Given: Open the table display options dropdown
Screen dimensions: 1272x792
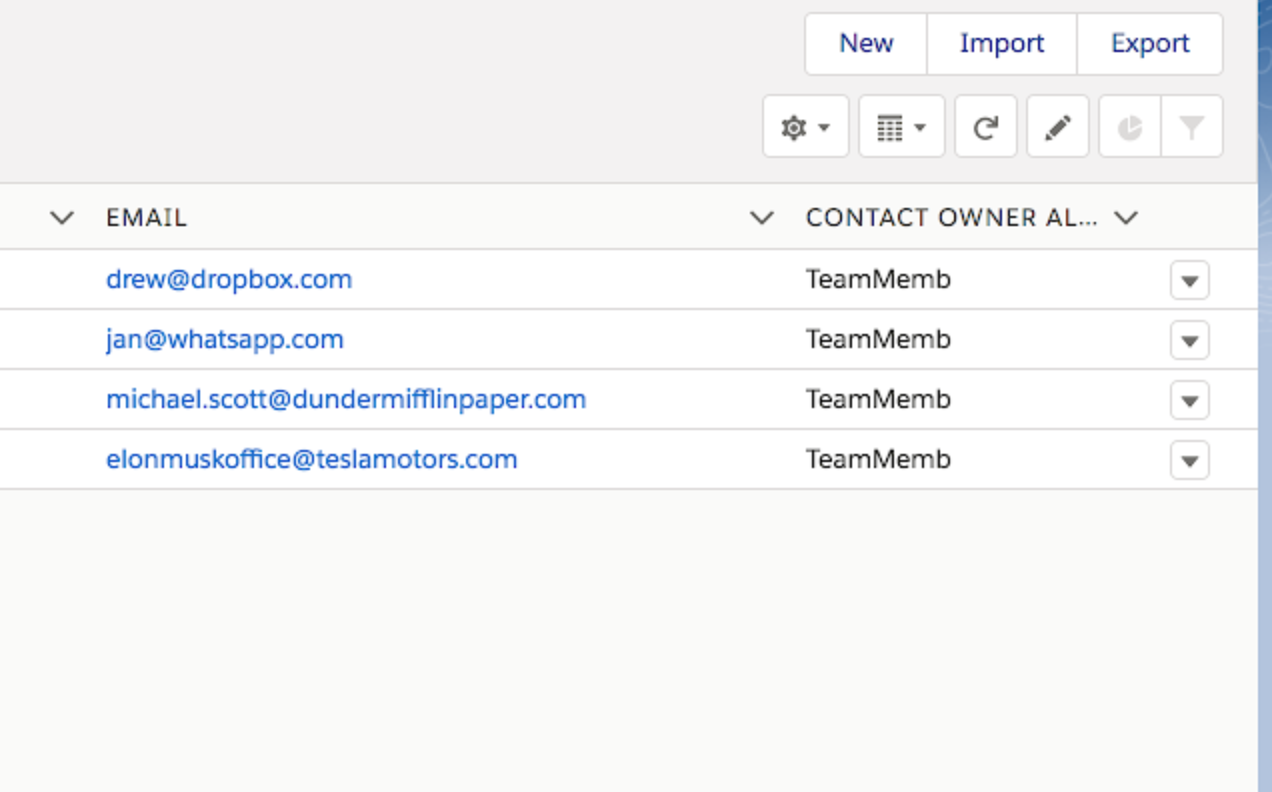Looking at the screenshot, I should (901, 127).
